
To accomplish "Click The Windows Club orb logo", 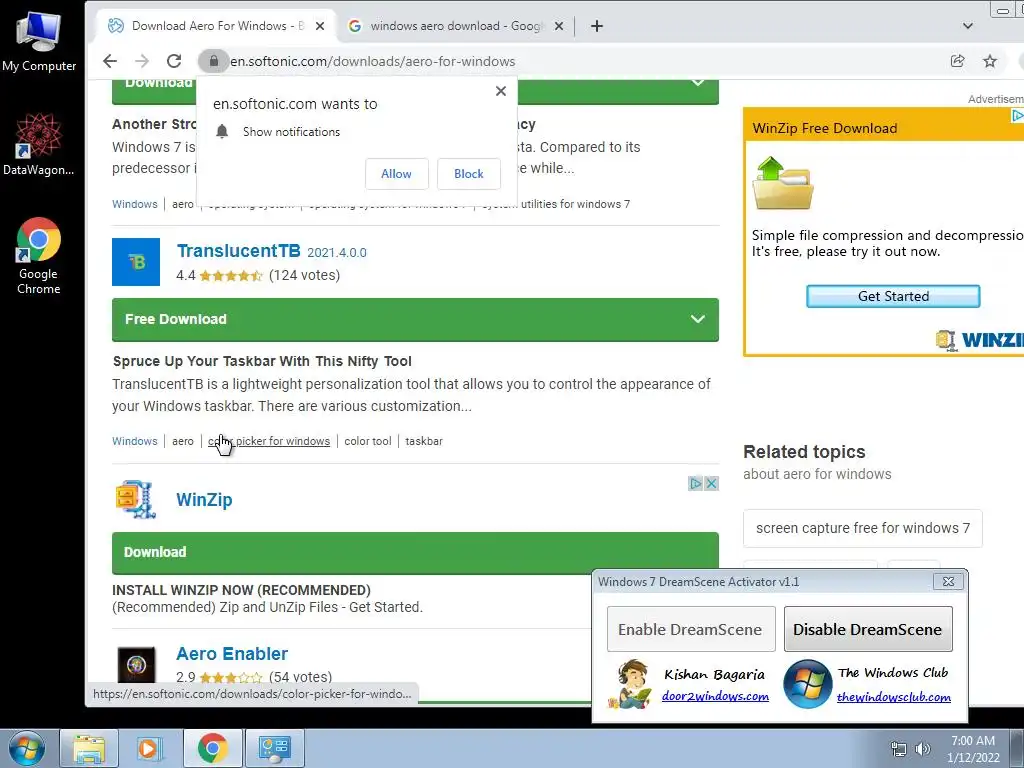I will [x=807, y=684].
